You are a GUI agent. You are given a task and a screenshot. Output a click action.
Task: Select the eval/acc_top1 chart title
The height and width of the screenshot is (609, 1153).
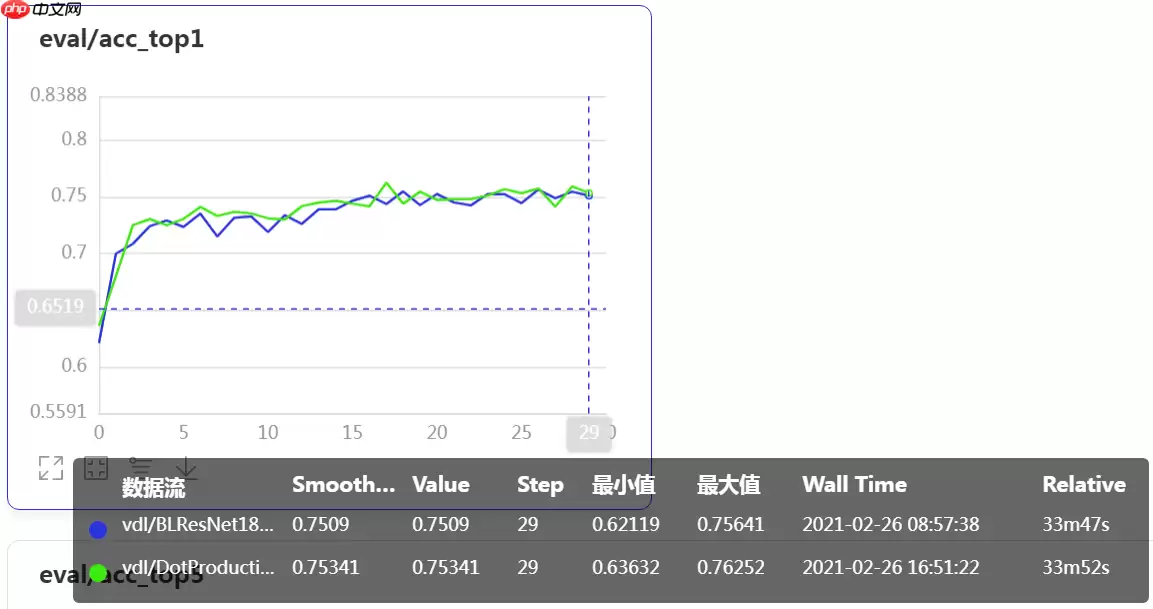tap(122, 40)
